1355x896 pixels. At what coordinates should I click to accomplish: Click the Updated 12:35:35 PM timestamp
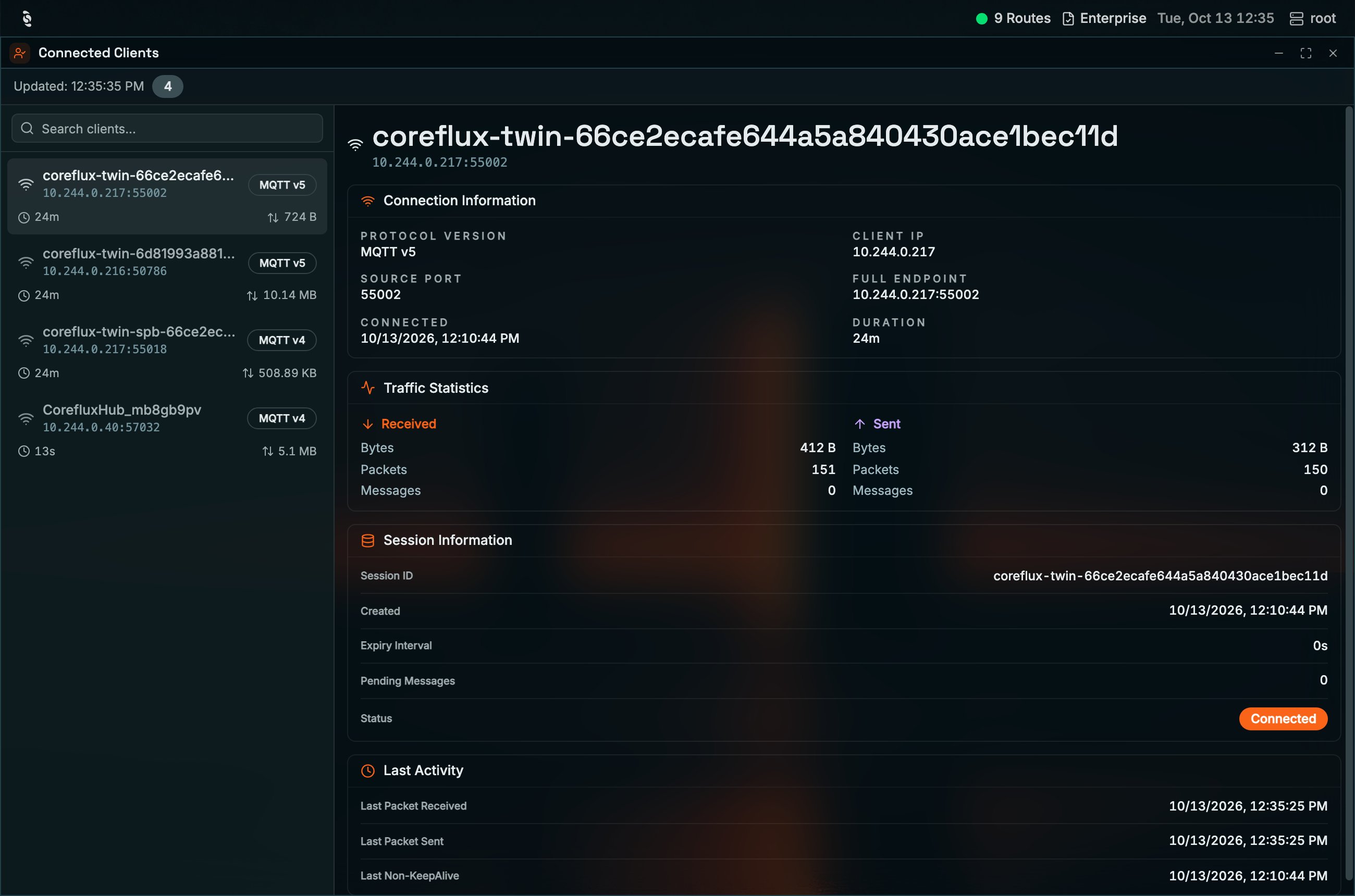coord(79,86)
